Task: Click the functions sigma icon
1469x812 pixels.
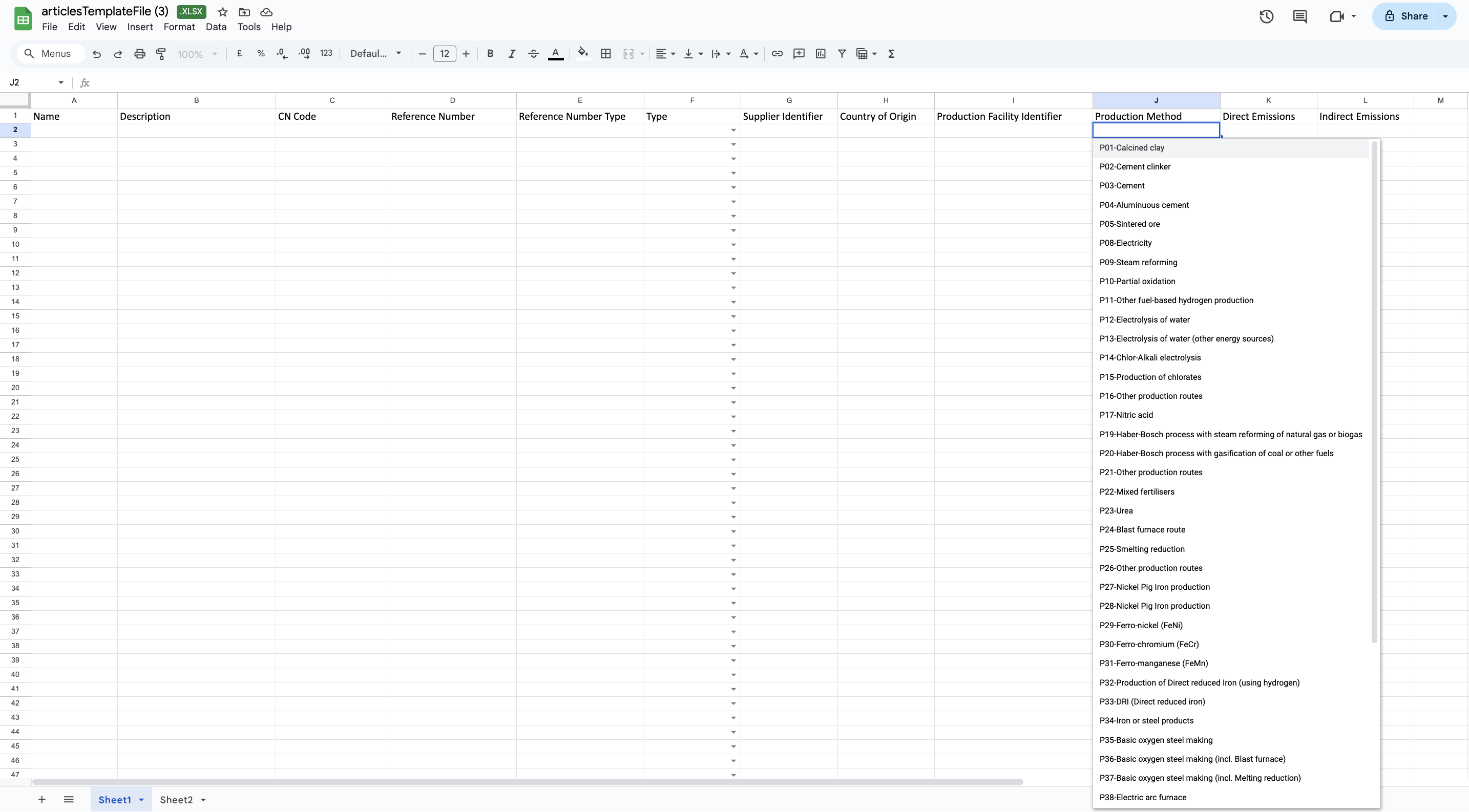Action: pyautogui.click(x=891, y=54)
